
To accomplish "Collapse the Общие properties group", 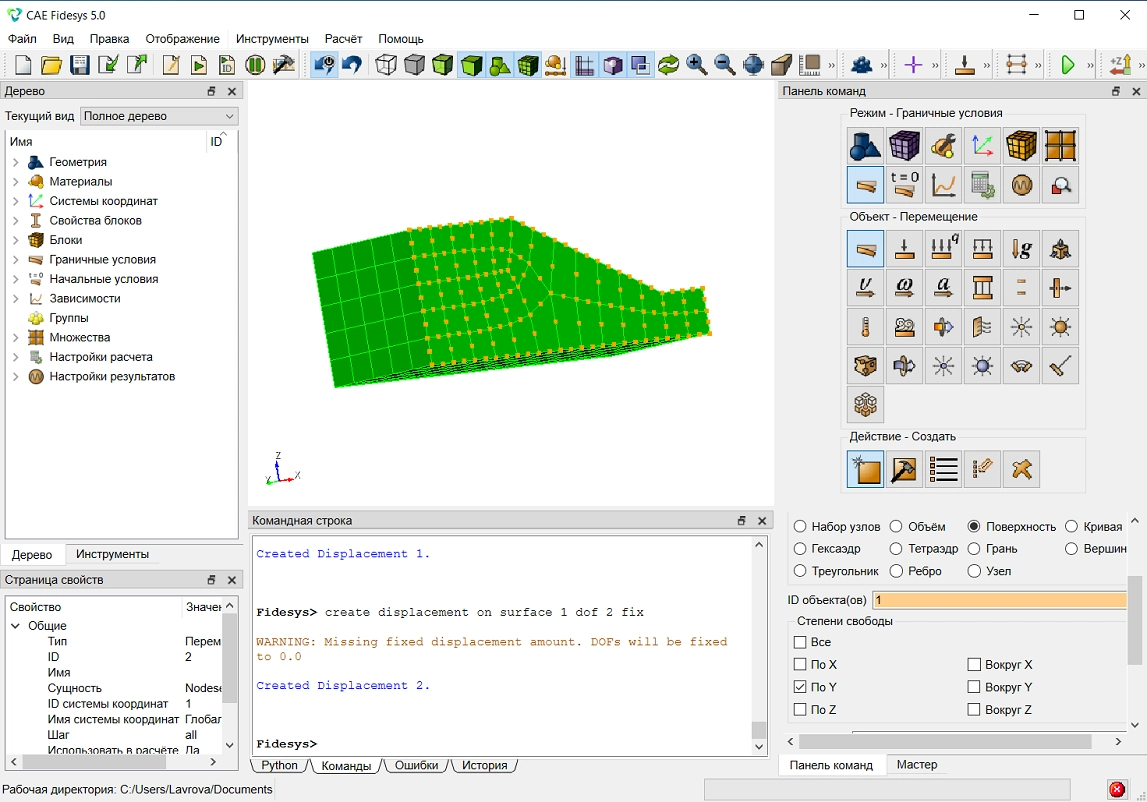I will [x=15, y=626].
